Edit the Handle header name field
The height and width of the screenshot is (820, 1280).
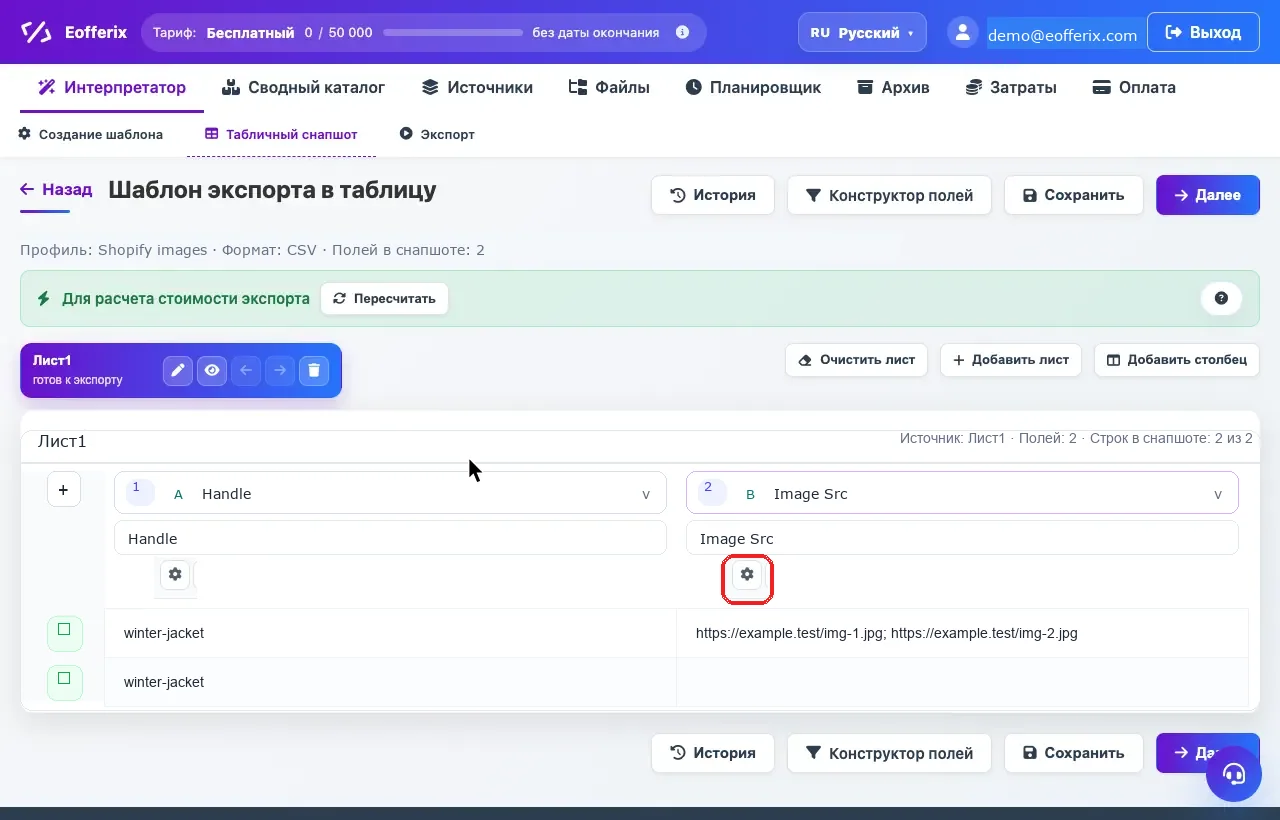pos(390,538)
